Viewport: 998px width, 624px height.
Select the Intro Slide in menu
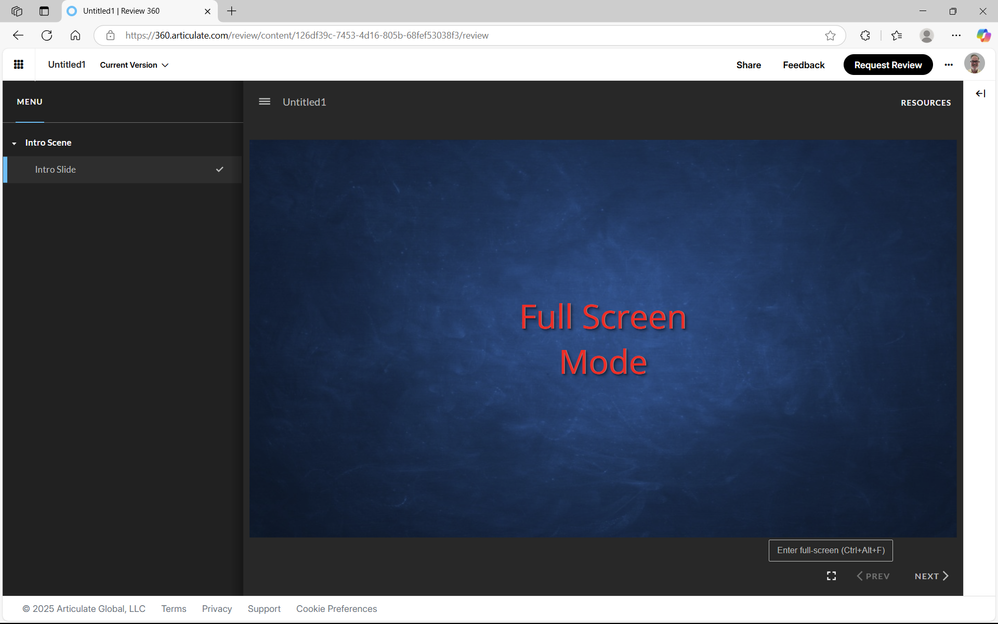coord(56,170)
